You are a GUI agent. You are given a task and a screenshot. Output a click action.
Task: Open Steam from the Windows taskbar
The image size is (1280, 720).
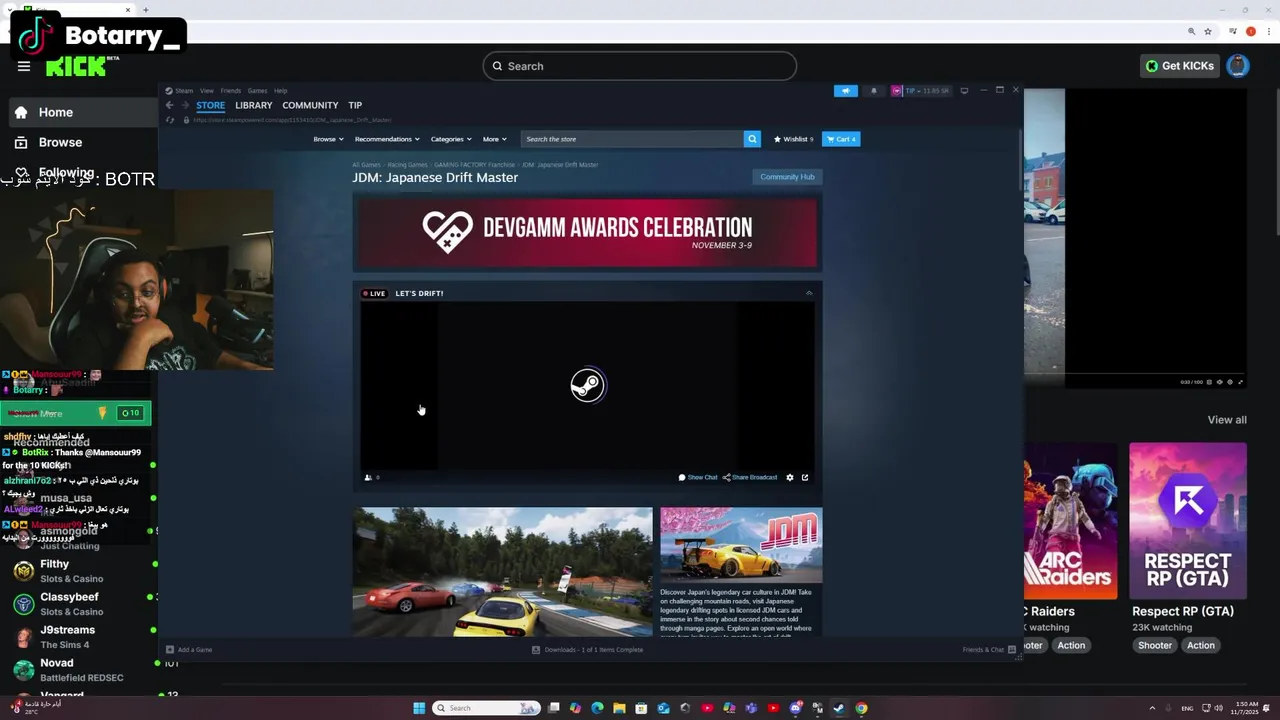click(839, 708)
